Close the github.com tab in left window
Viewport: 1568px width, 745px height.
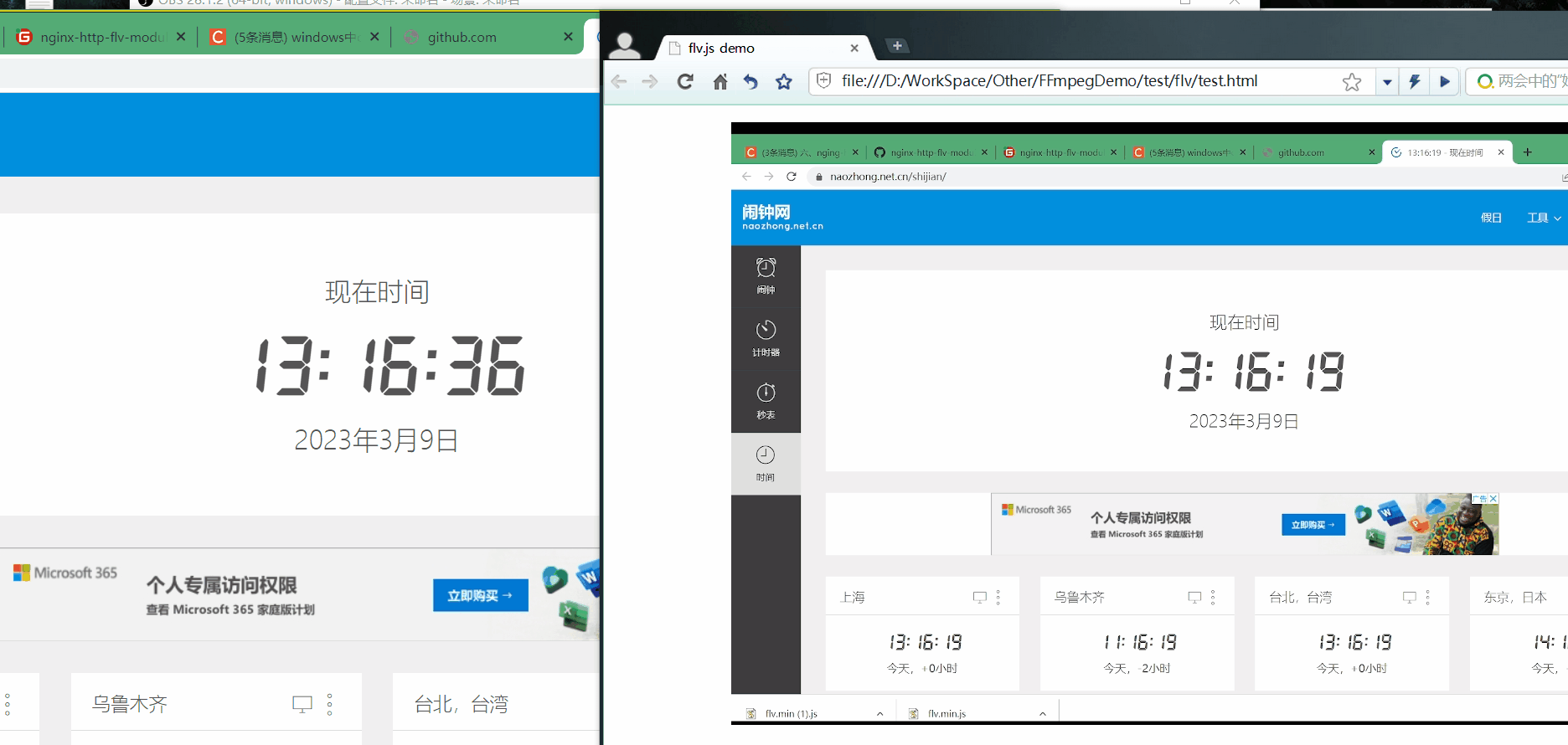point(569,37)
